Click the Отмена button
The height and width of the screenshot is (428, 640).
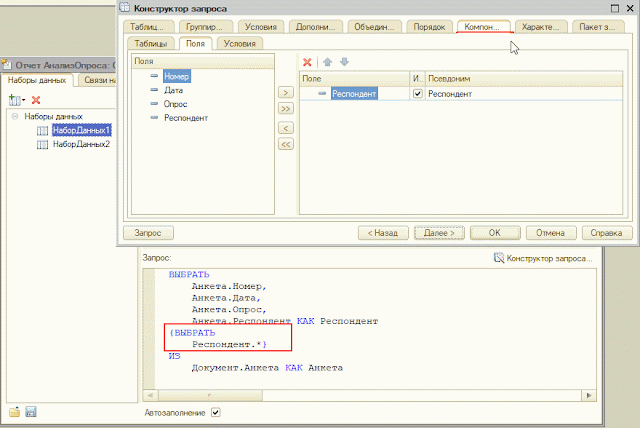tap(551, 233)
